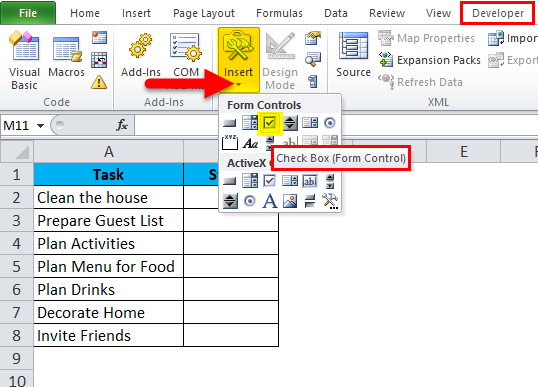Select column A header

tap(109, 151)
